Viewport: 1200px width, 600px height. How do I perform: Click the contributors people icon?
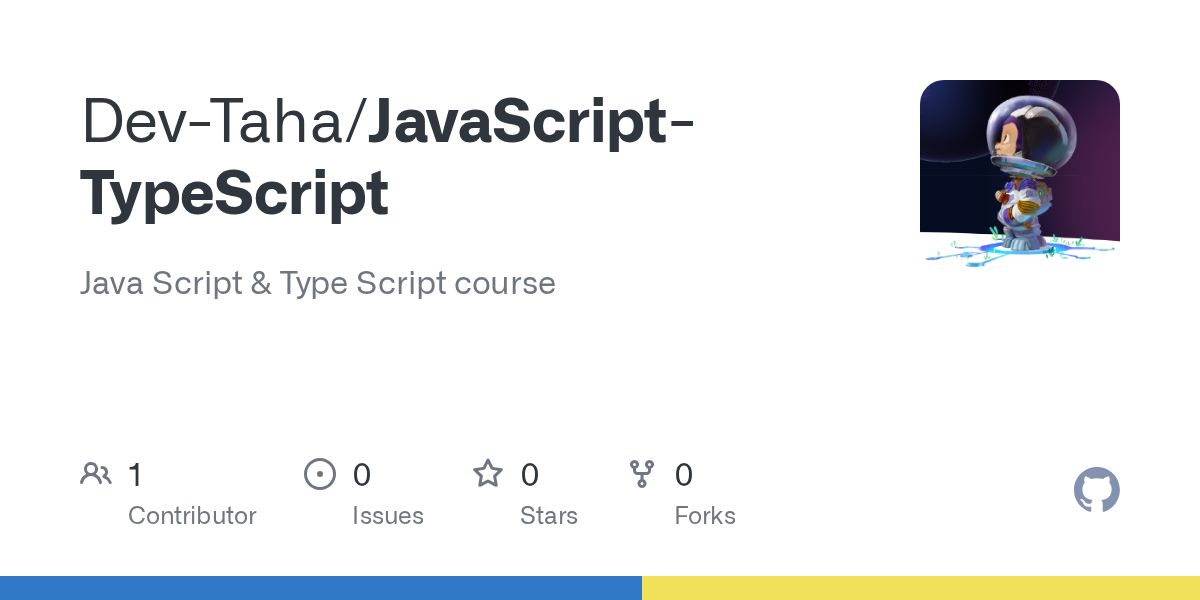tap(96, 474)
